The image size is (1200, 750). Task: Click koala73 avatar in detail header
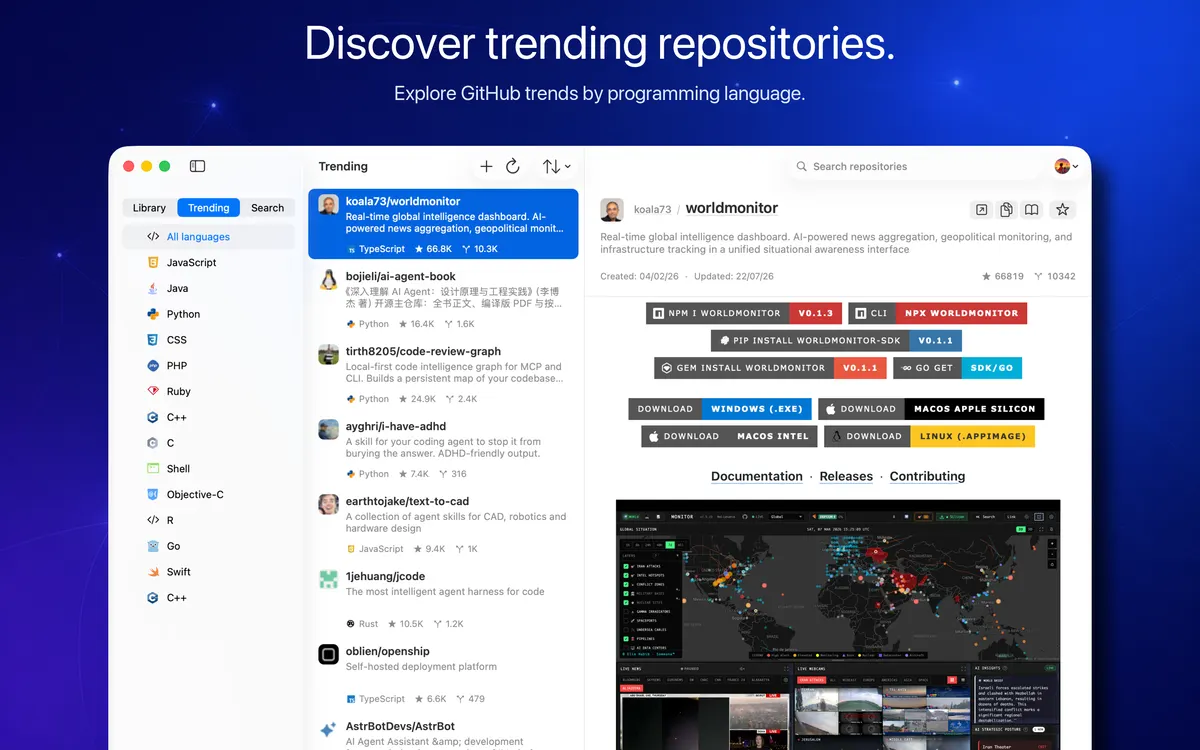tap(612, 209)
